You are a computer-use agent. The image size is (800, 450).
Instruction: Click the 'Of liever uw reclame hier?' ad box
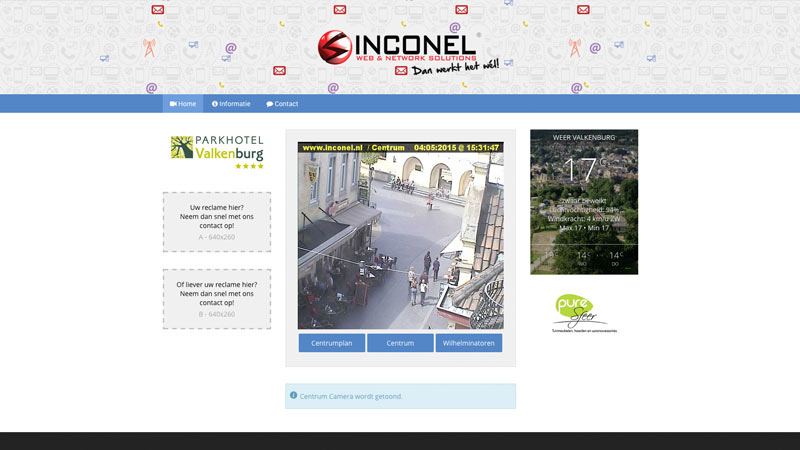click(x=217, y=299)
